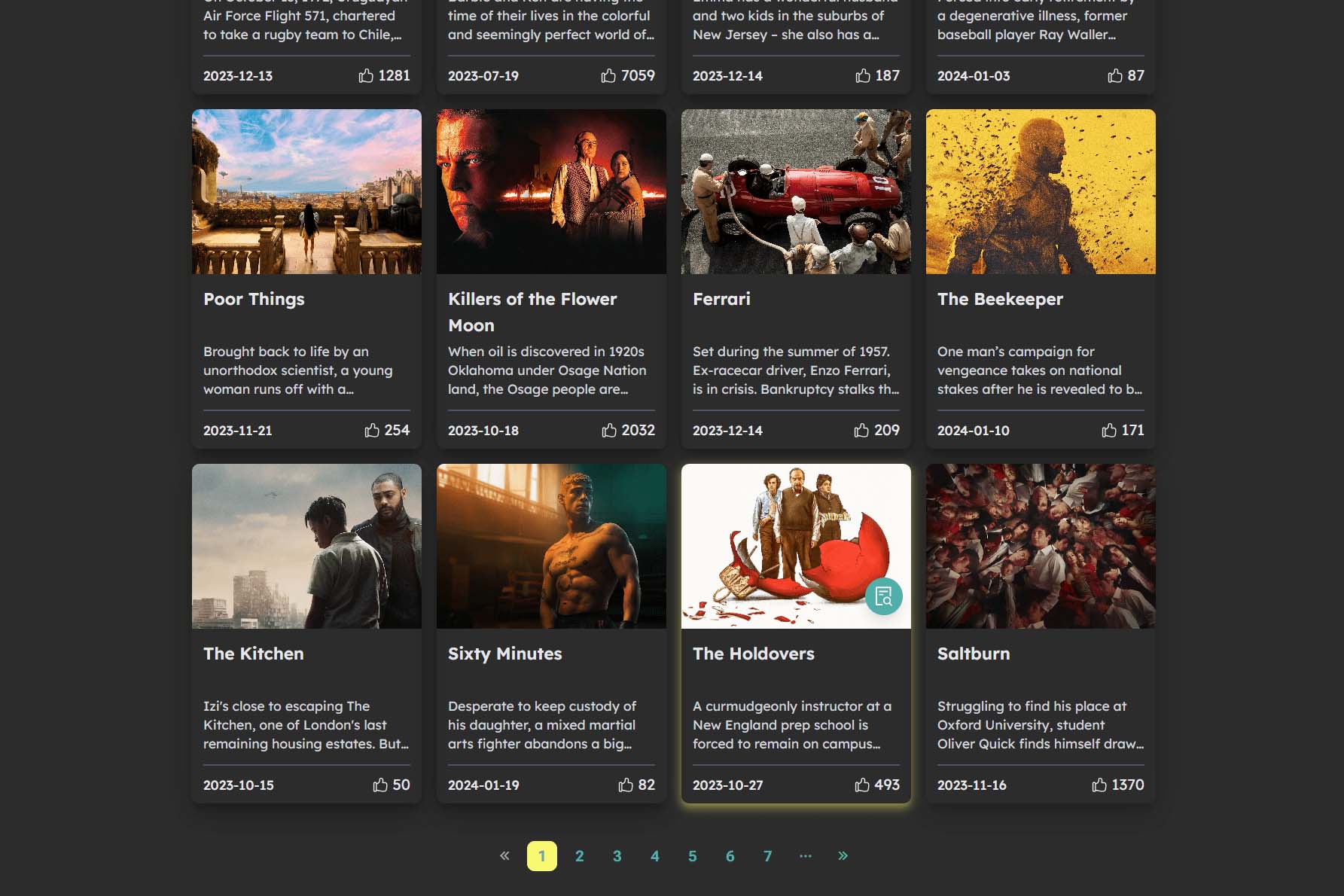
Task: Open The Holdovers title
Action: click(754, 654)
